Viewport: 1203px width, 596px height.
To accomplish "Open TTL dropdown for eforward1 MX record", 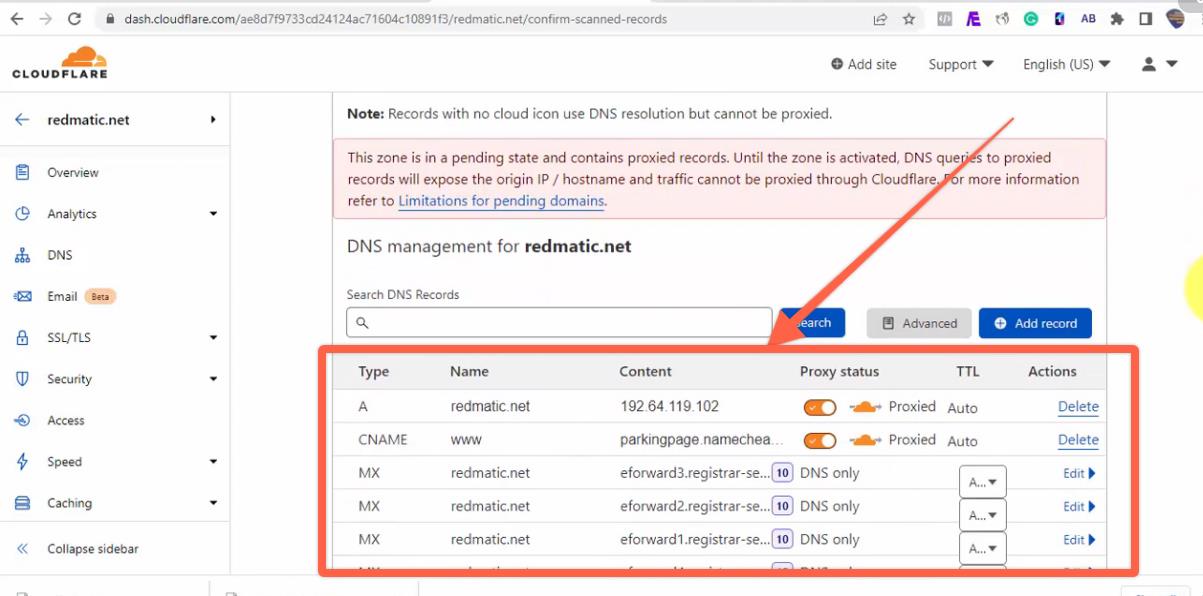I will pyautogui.click(x=982, y=548).
